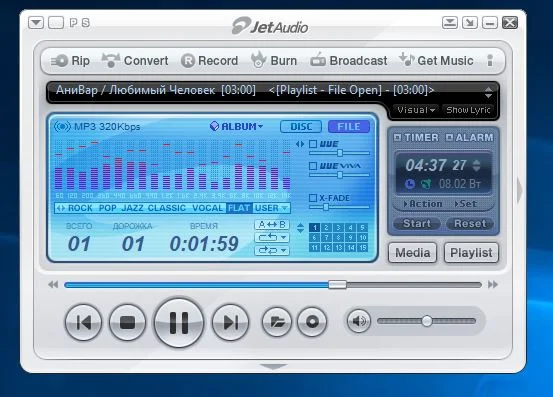Toggle the TIMER checkbox

[397, 137]
